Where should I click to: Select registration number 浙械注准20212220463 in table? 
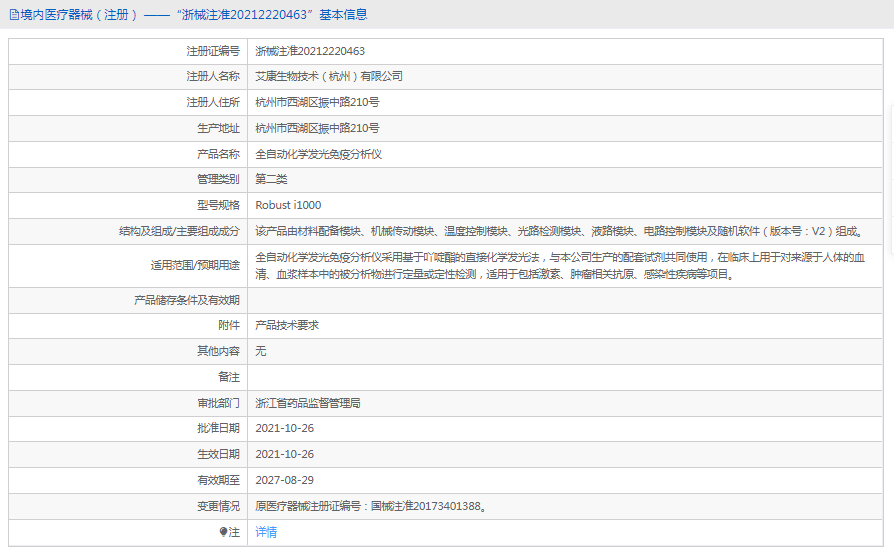[310, 51]
